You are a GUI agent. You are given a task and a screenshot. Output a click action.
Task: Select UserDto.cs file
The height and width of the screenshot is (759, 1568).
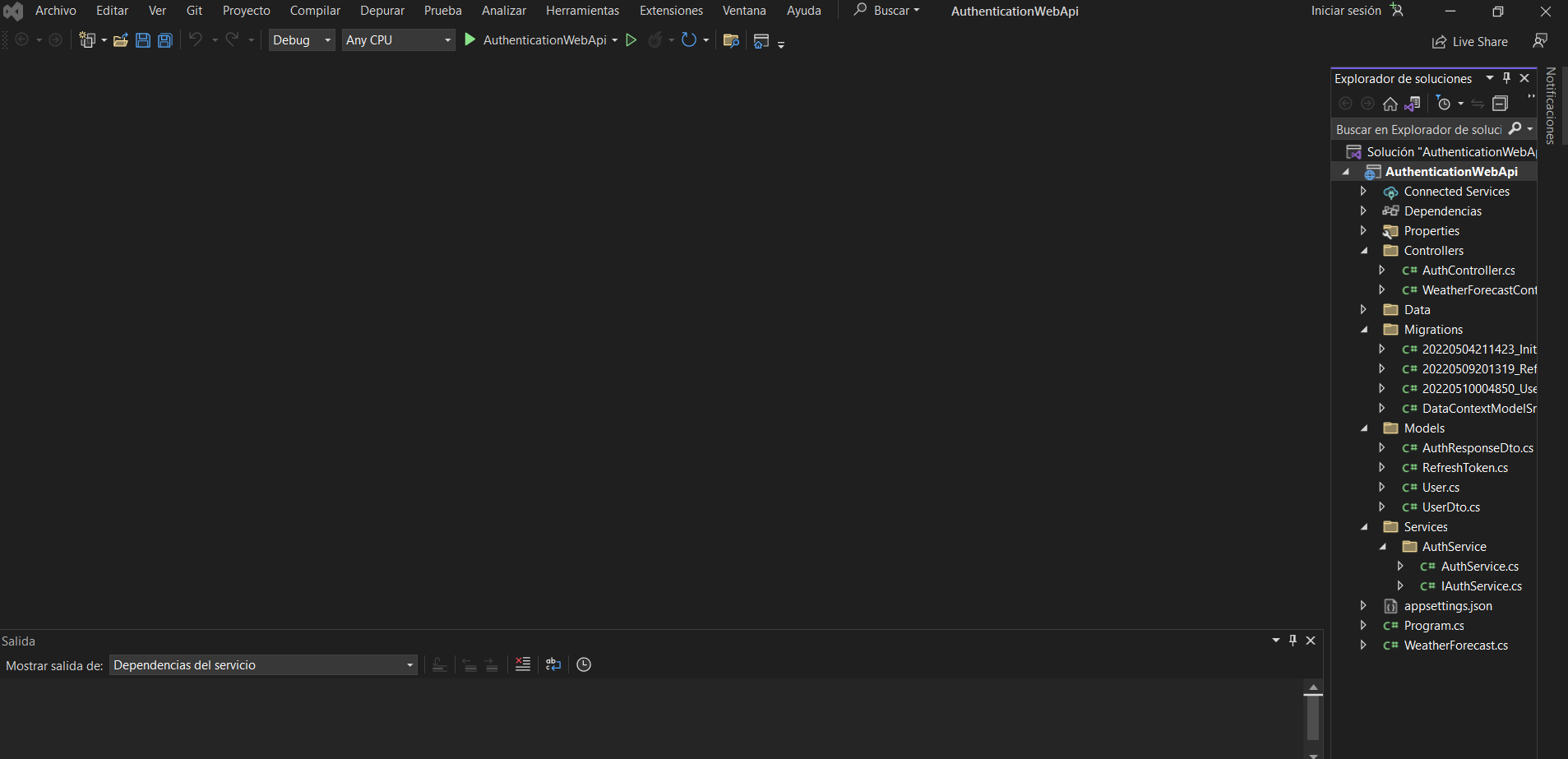point(1451,507)
